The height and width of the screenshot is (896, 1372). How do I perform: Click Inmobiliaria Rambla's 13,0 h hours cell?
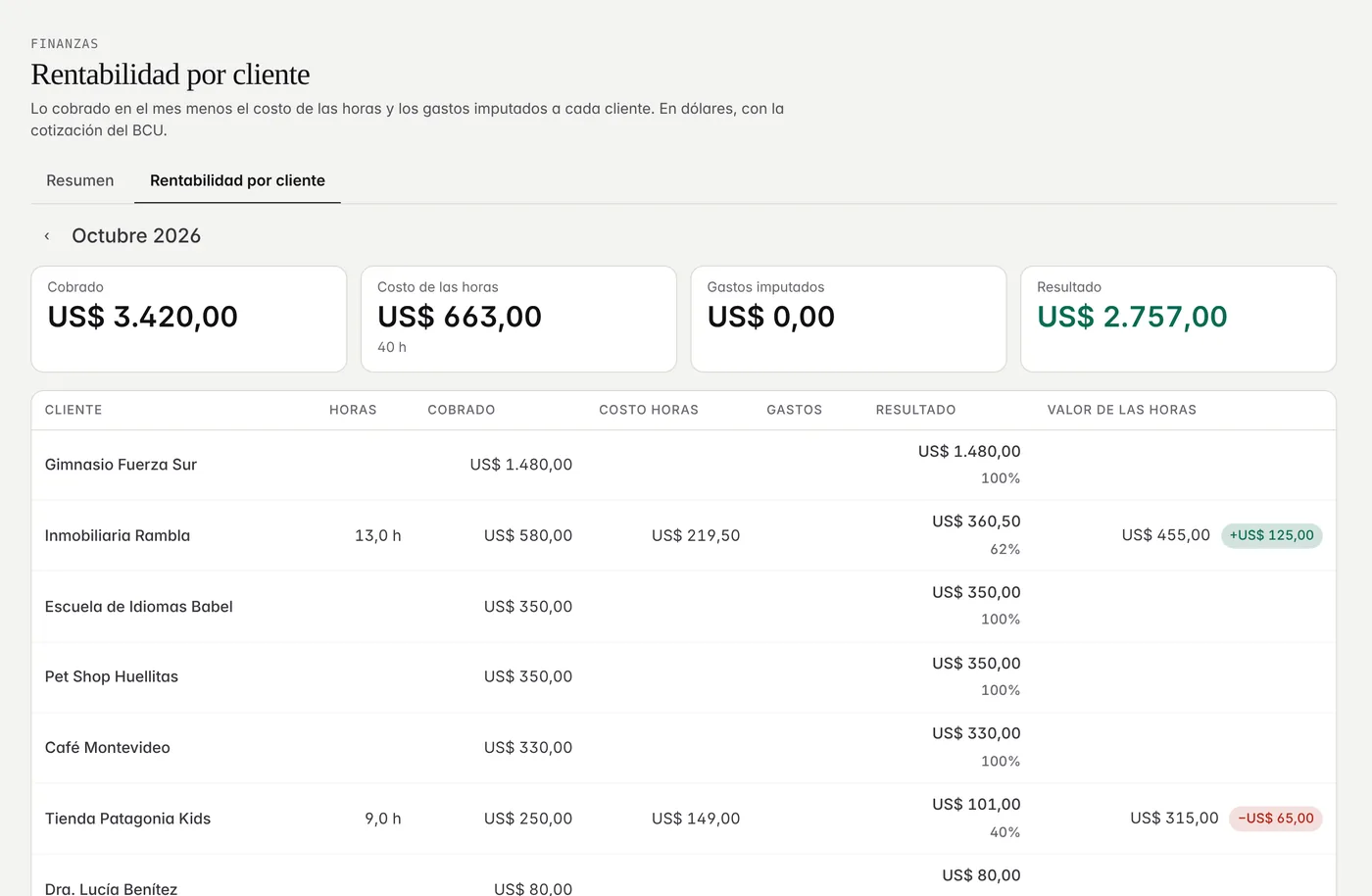coord(378,535)
